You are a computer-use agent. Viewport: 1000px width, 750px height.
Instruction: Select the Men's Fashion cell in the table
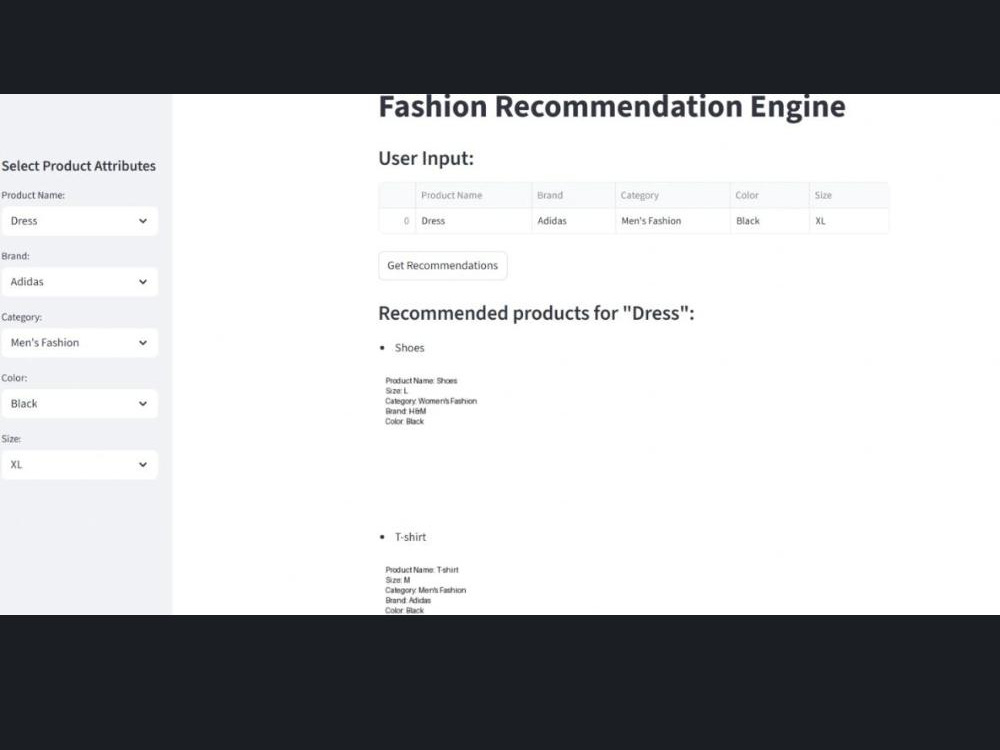(x=673, y=221)
